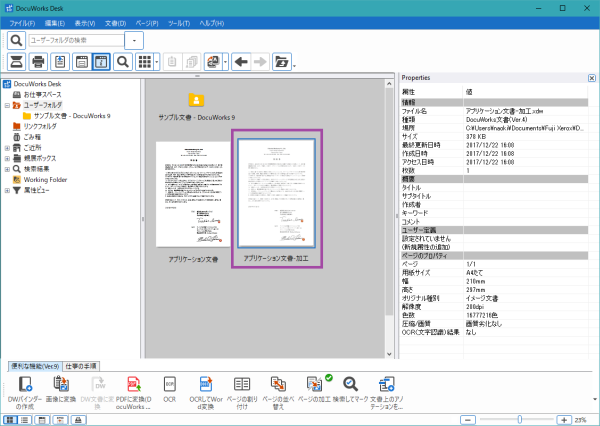
Task: Collapse the ユーザーフォルダ tree node
Action: (7, 104)
